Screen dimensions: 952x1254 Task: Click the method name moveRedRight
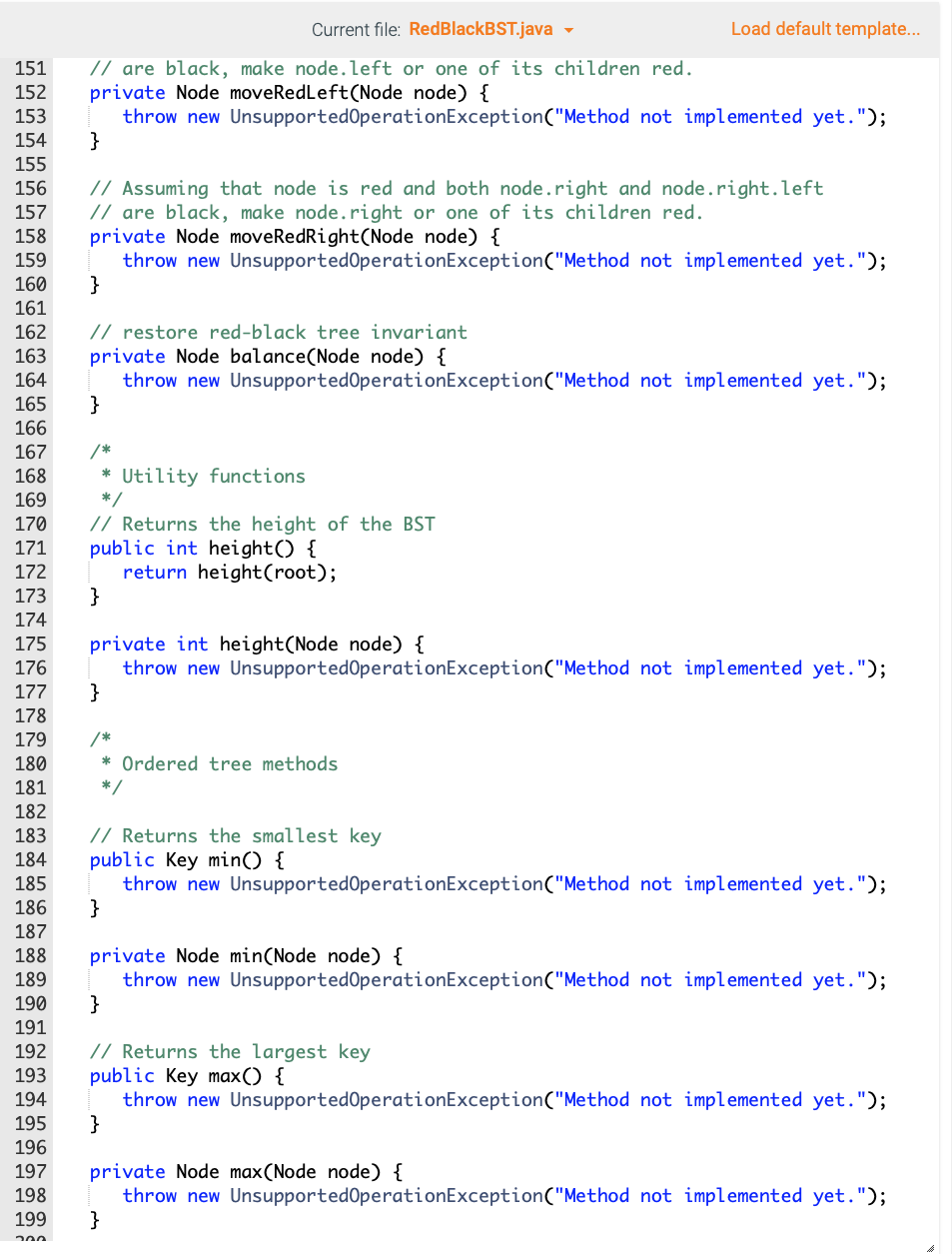(x=294, y=237)
